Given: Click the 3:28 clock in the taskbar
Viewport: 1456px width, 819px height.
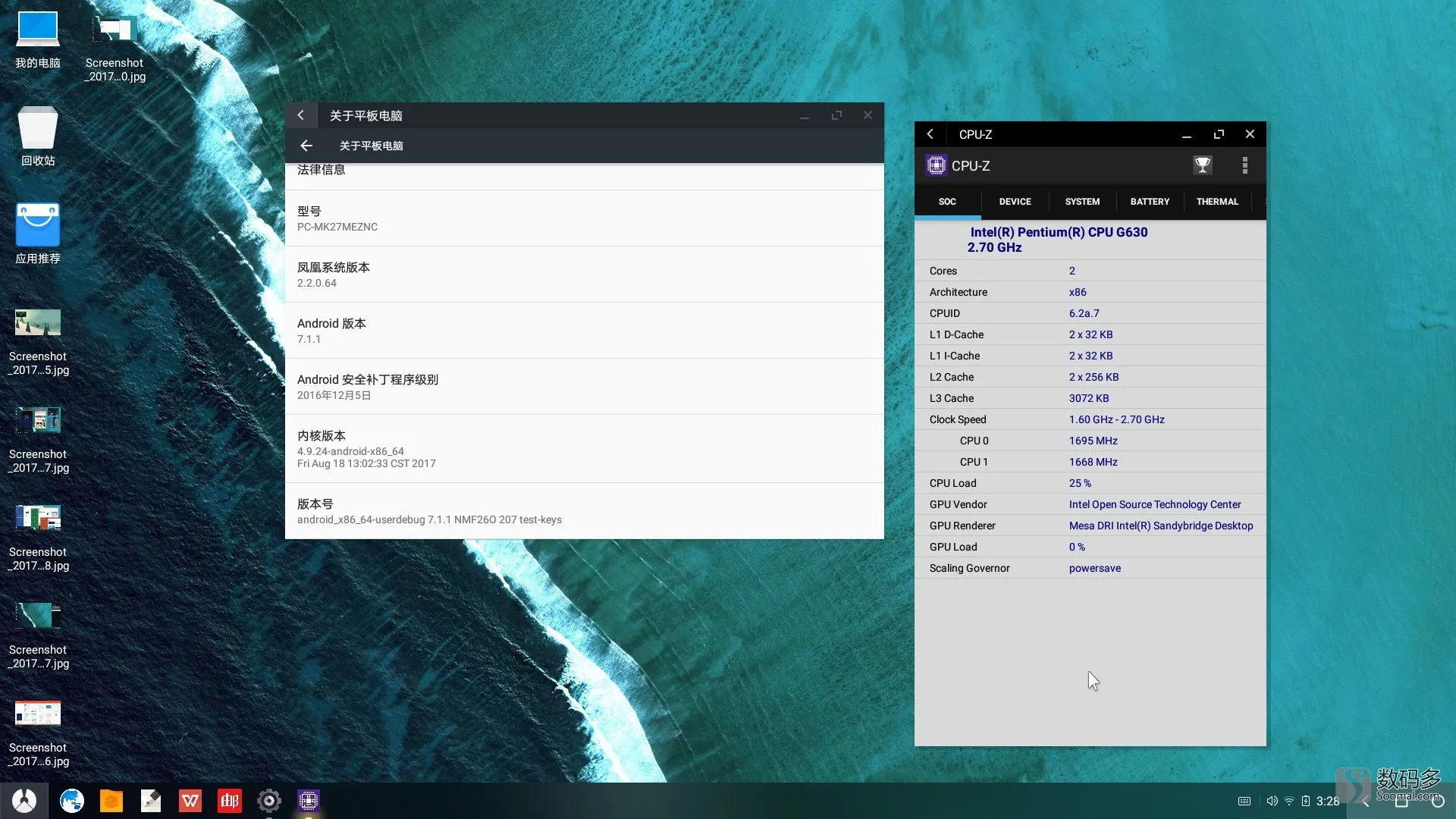Looking at the screenshot, I should click(1328, 801).
